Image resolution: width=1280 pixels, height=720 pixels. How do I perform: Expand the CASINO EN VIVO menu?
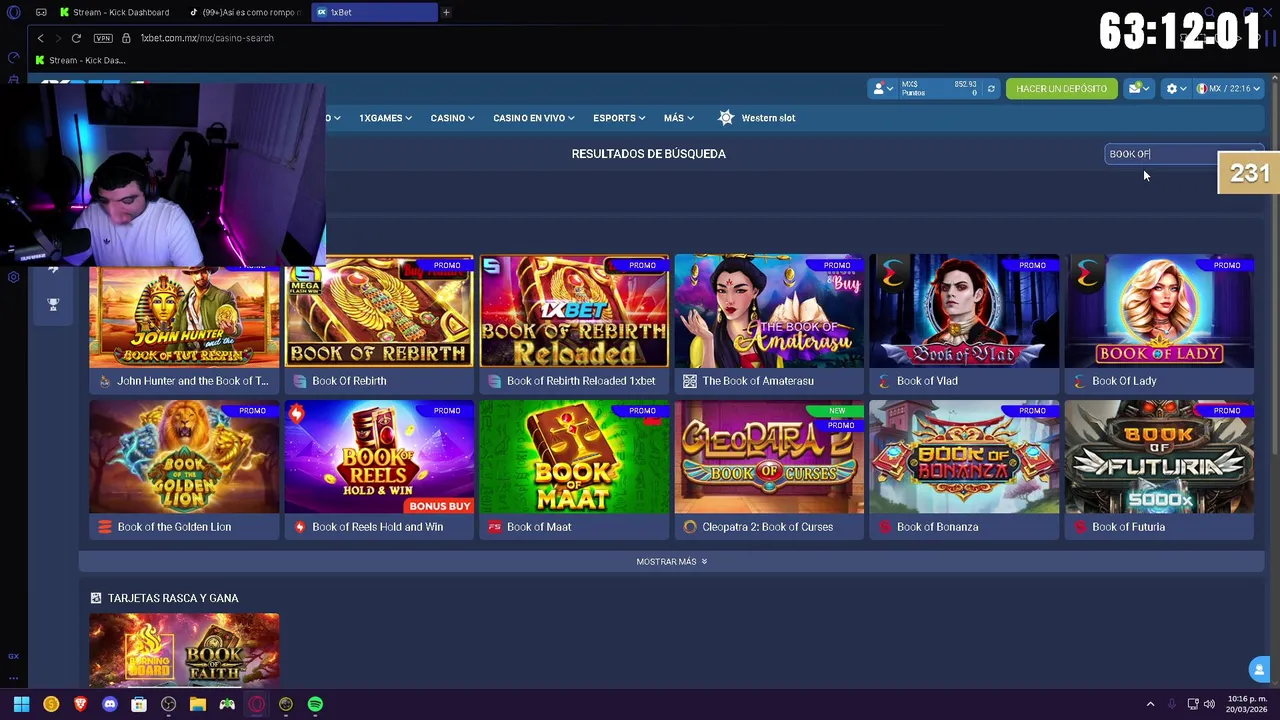[533, 118]
